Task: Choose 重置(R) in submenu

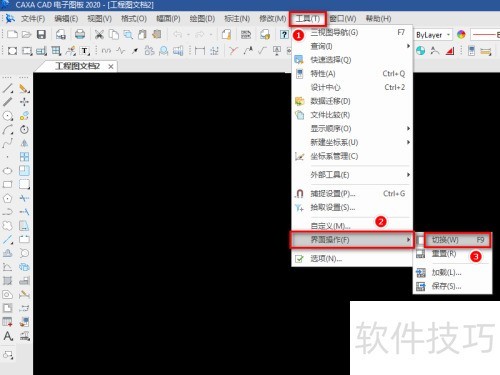Action: 453,254
